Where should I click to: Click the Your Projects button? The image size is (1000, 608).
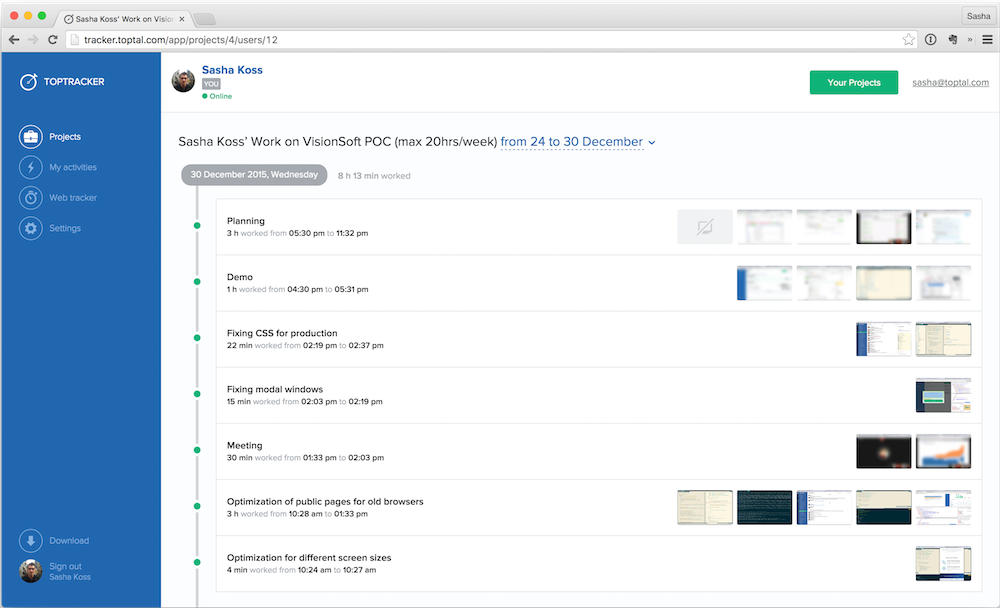[x=854, y=82]
